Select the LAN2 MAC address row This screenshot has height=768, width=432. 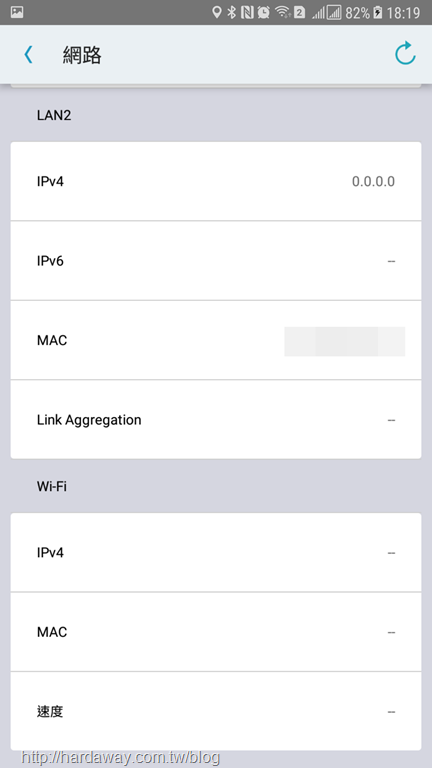(x=216, y=340)
